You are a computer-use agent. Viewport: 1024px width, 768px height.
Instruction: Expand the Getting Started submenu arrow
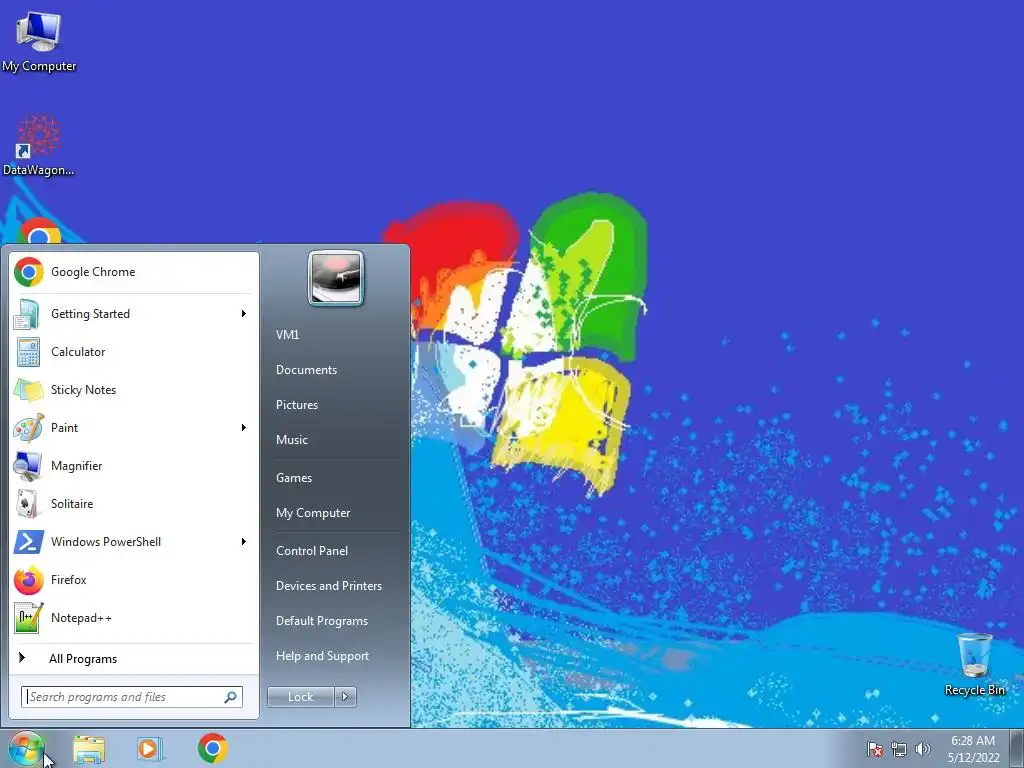(x=244, y=314)
